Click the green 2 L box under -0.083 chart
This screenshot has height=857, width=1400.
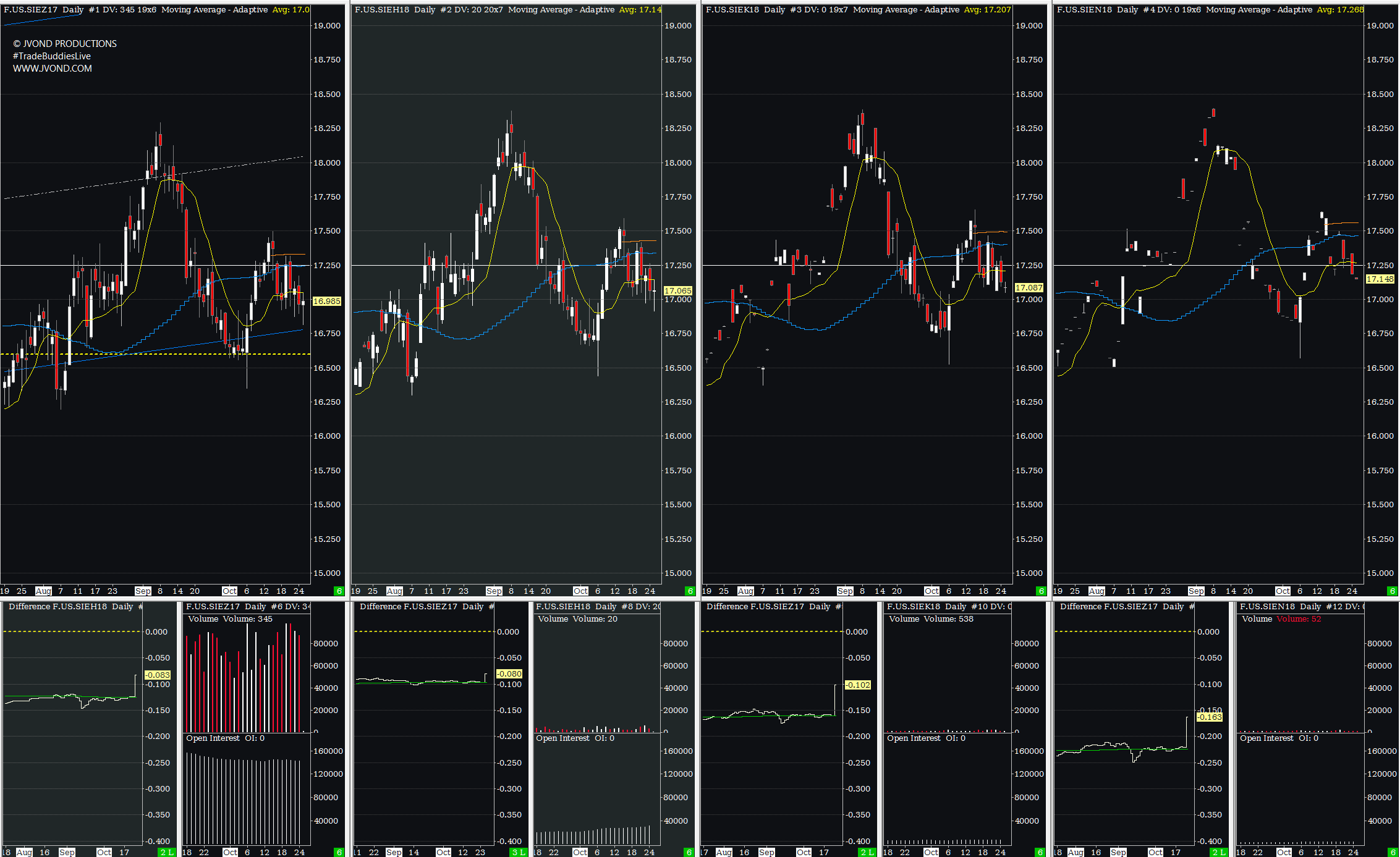point(167,852)
